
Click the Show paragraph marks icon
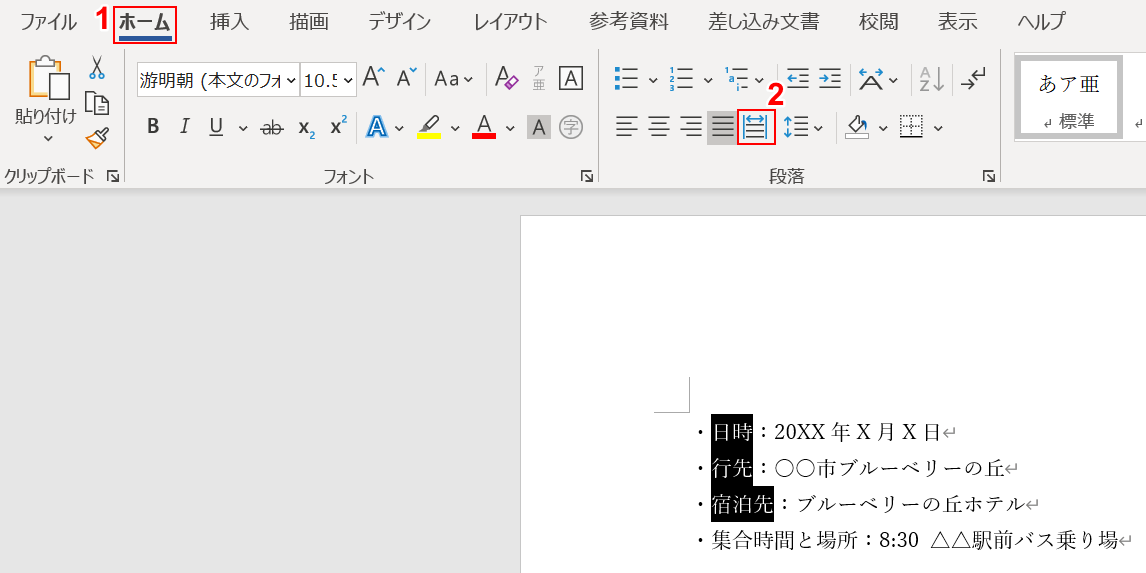(973, 79)
